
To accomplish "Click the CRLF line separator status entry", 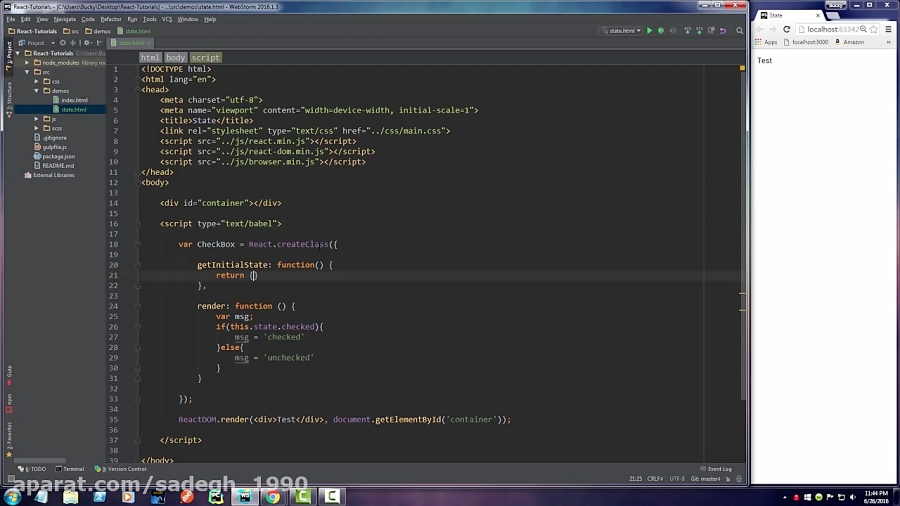I will tap(655, 478).
